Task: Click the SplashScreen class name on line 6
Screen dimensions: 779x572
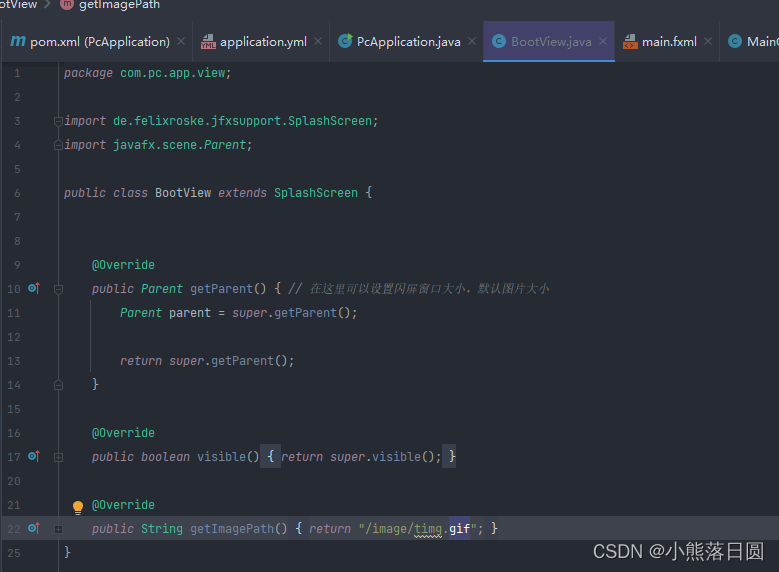Action: click(x=316, y=193)
